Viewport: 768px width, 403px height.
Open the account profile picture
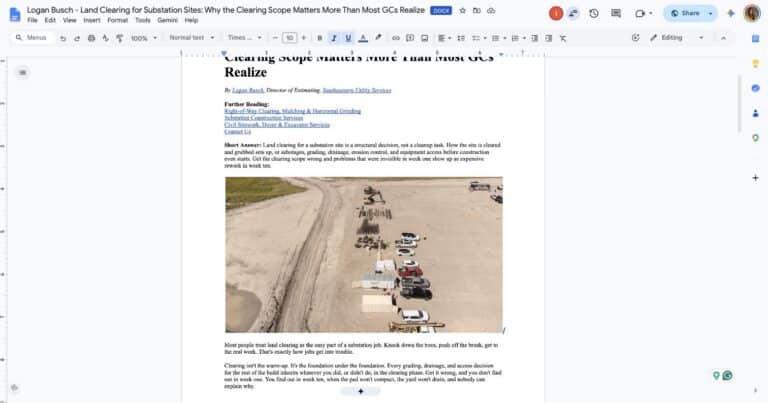[x=752, y=13]
